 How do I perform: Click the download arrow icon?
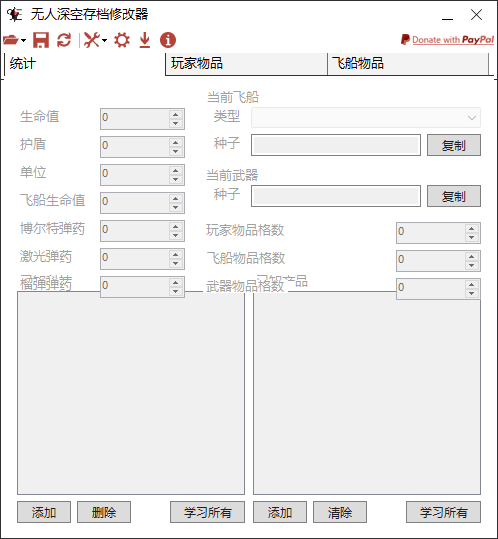click(x=145, y=40)
